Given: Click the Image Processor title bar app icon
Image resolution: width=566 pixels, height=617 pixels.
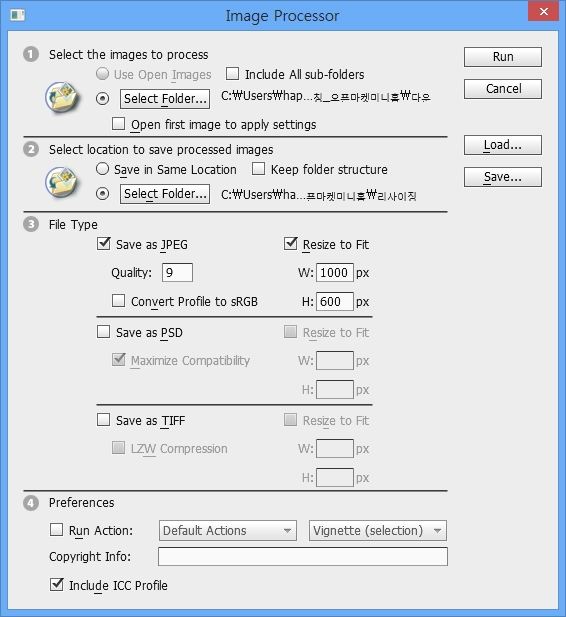Looking at the screenshot, I should coord(18,15).
